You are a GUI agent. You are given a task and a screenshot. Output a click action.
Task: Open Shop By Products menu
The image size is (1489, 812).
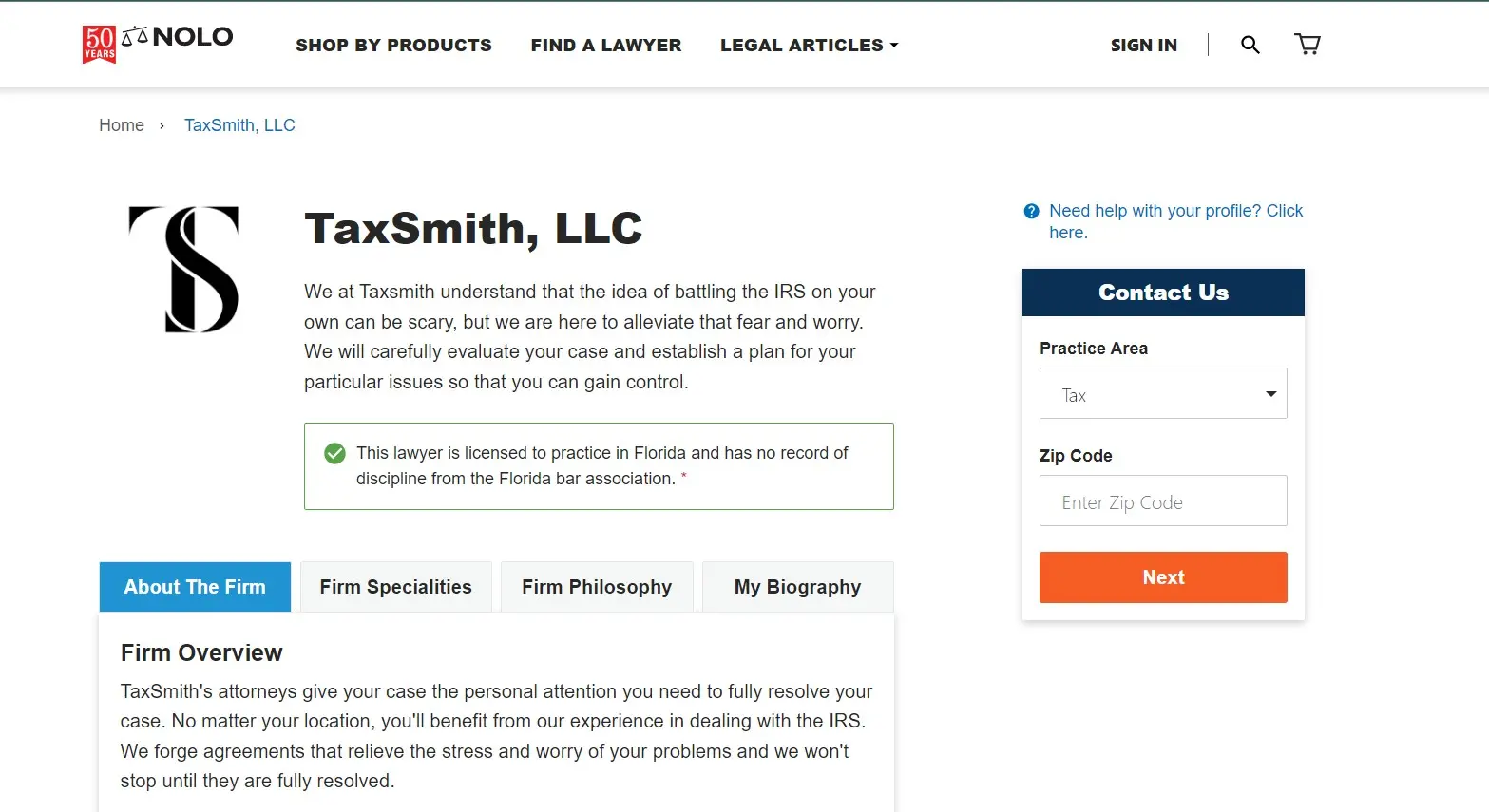(393, 45)
